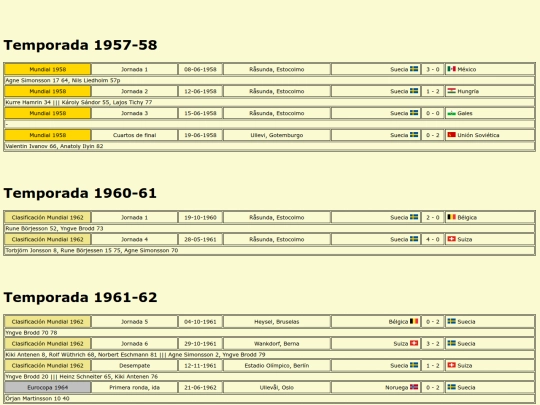Click the 4 - 0 score against Suiza
540x405 pixels.
coord(433,239)
